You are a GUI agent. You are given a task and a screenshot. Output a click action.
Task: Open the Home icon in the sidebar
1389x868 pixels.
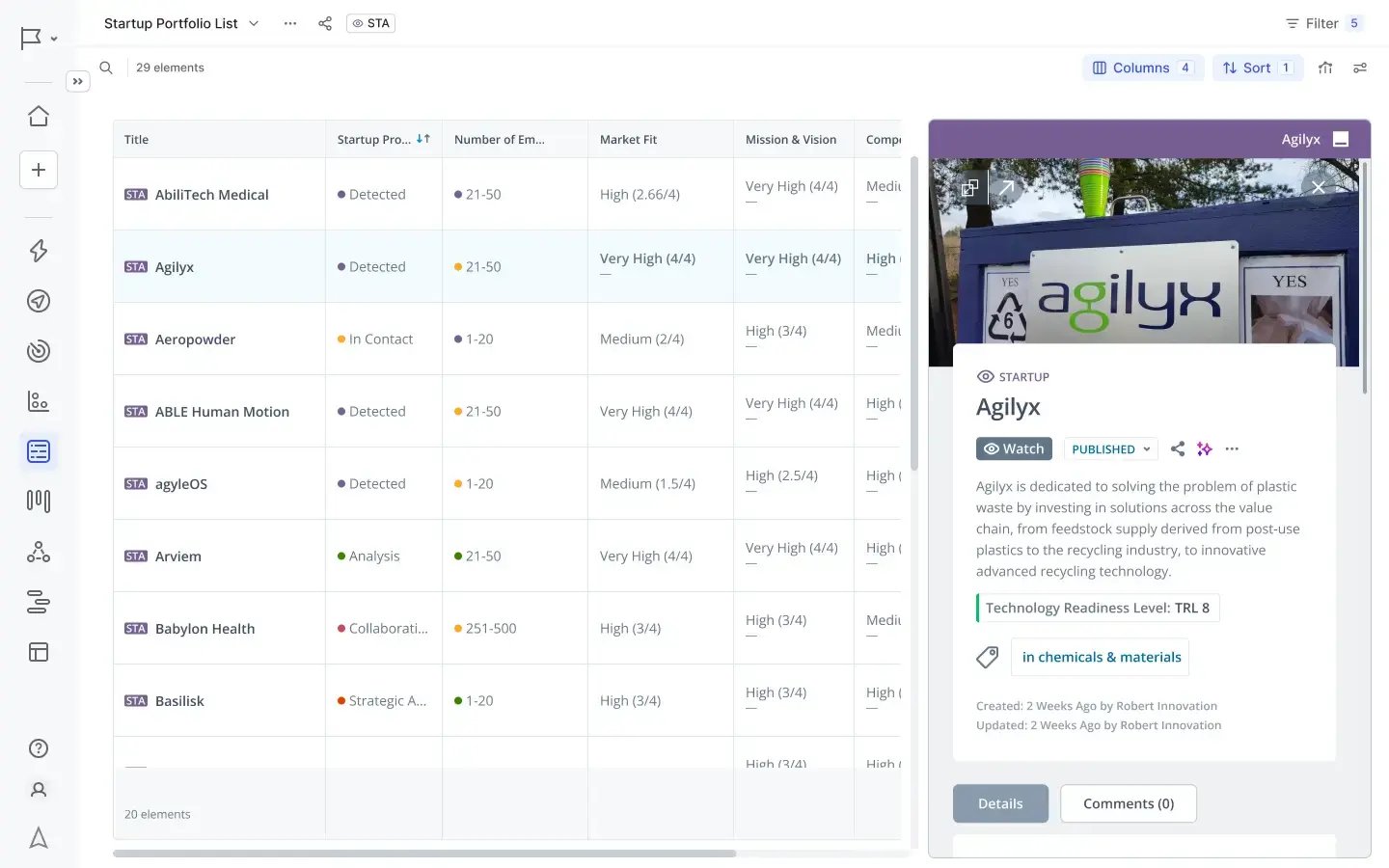[x=38, y=115]
